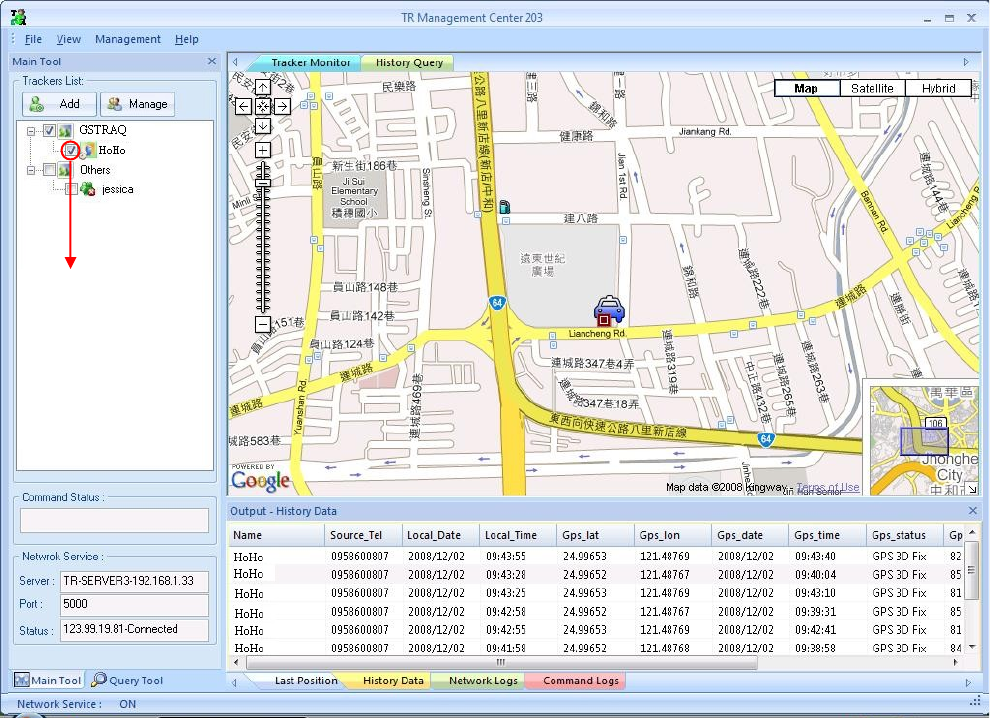Open the Command Logs tab
Viewport: 990px width, 718px height.
pos(580,681)
